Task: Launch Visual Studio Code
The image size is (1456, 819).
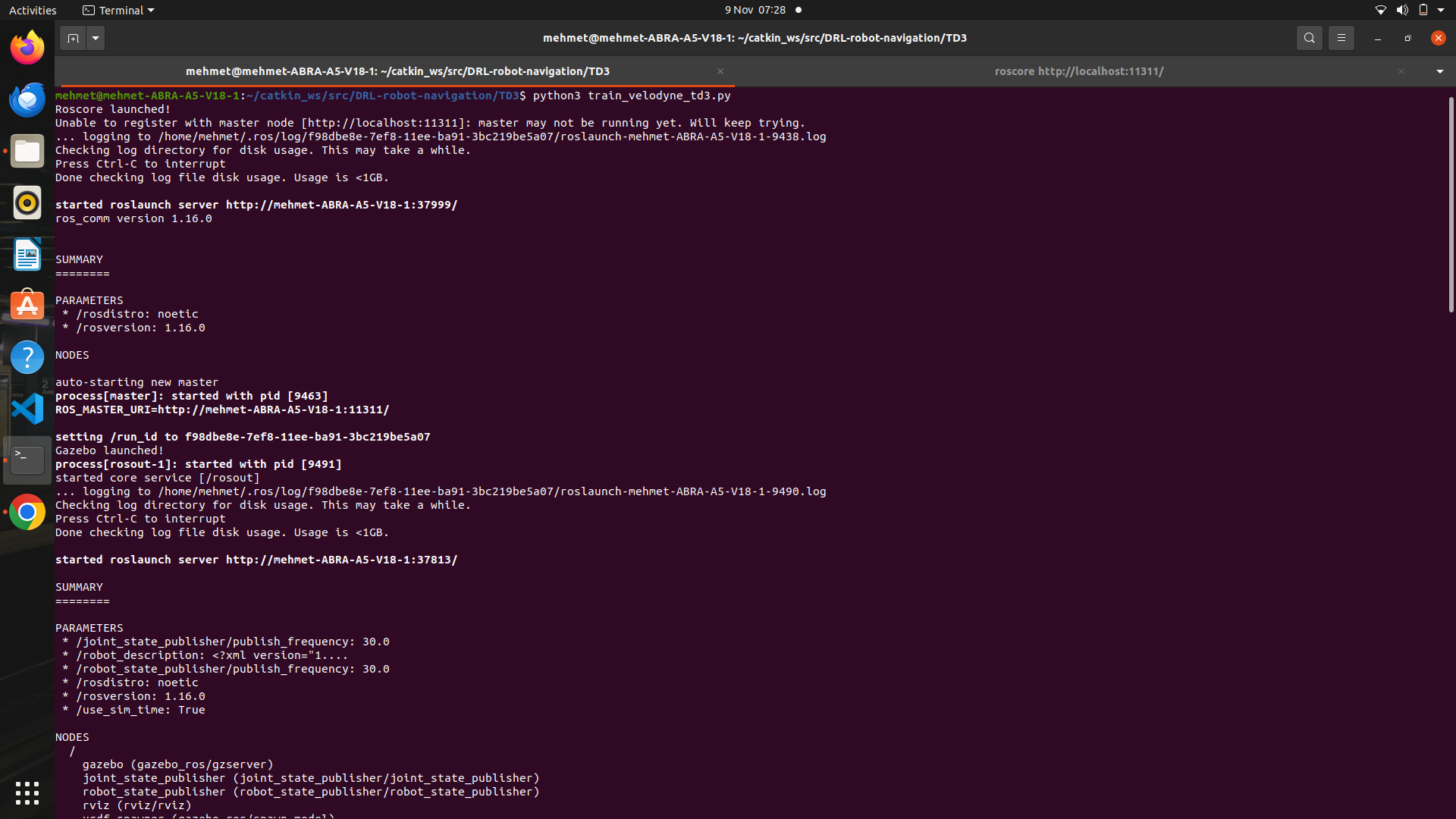Action: tap(27, 409)
